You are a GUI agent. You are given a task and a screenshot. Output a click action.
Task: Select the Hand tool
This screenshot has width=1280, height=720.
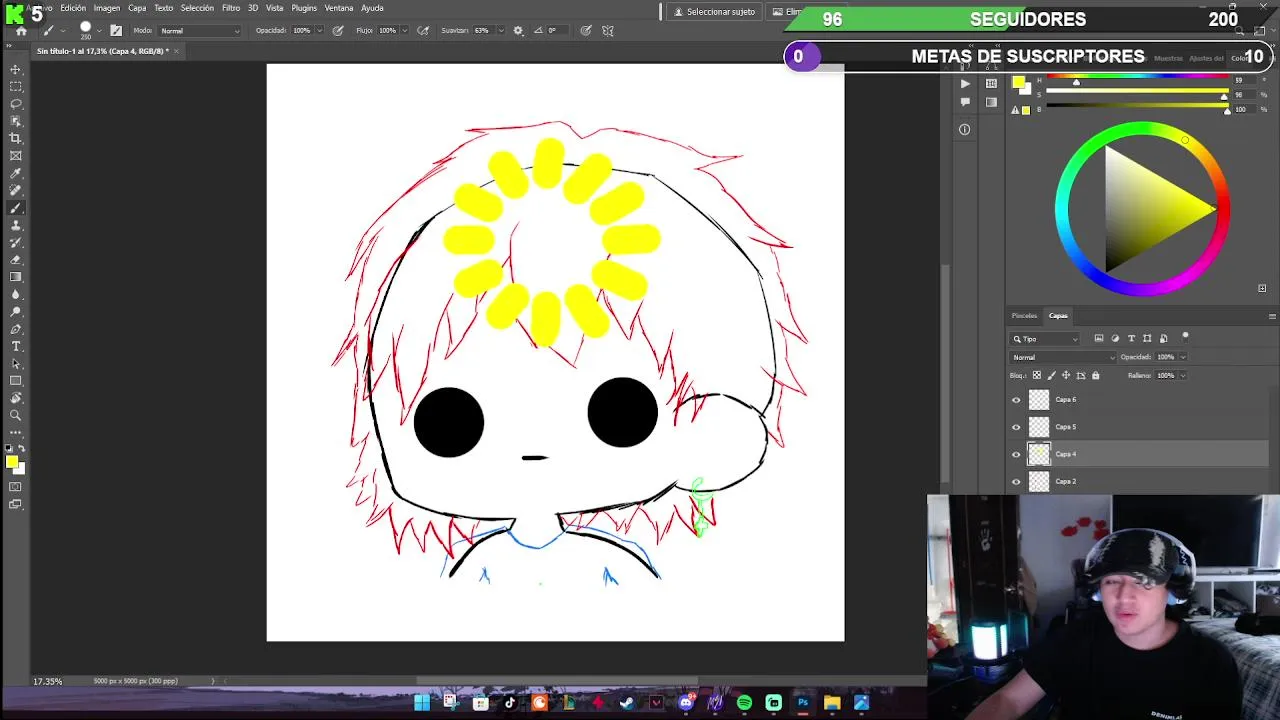coord(16,398)
